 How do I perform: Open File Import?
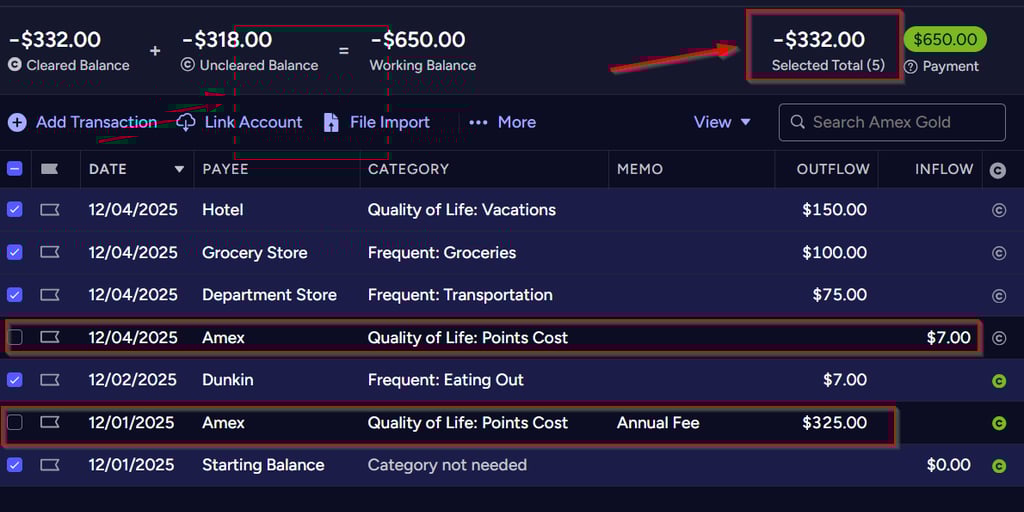[x=376, y=122]
